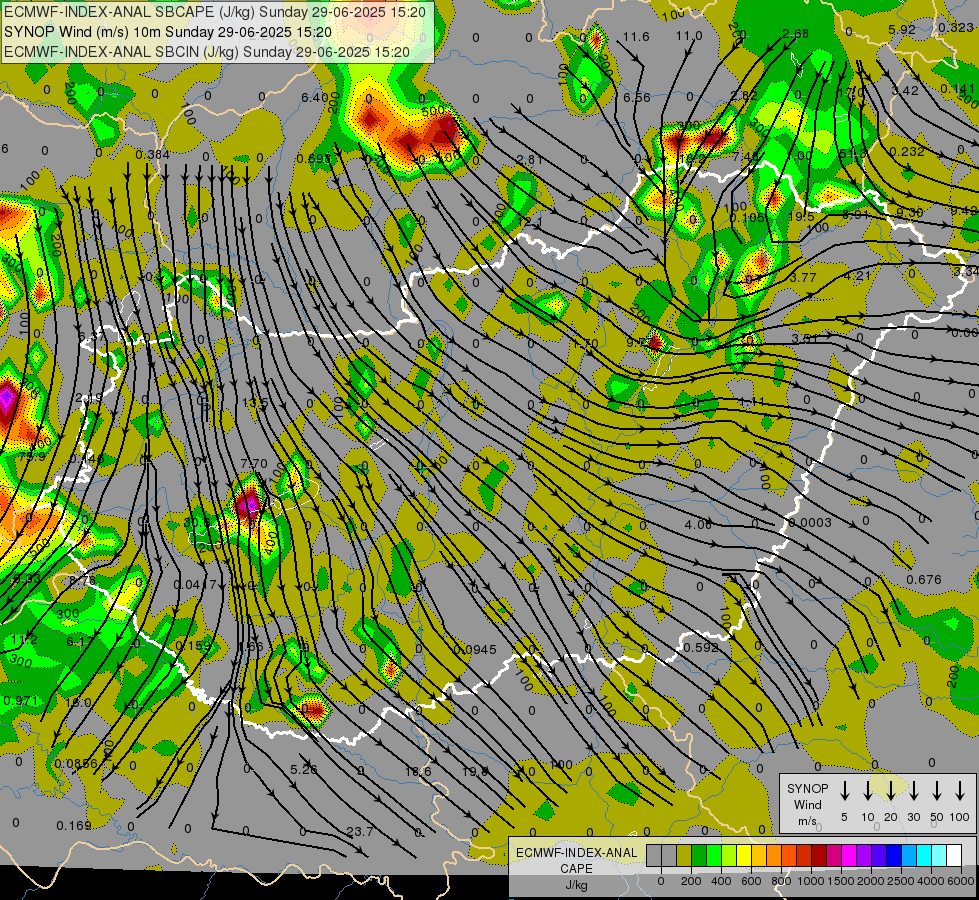The width and height of the screenshot is (979, 900).
Task: Click the map value 0.971
Action: tap(20, 701)
